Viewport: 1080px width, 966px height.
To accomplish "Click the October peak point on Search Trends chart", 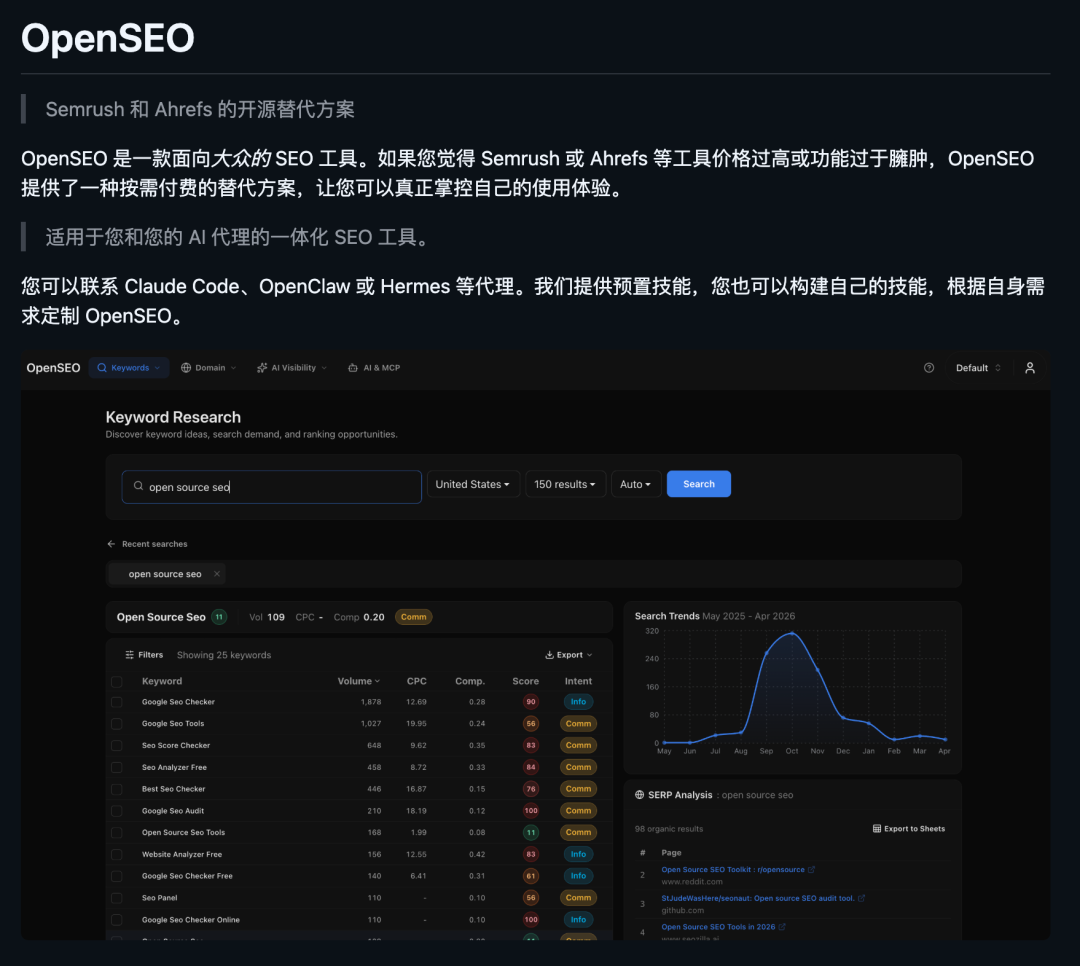I will (x=792, y=633).
